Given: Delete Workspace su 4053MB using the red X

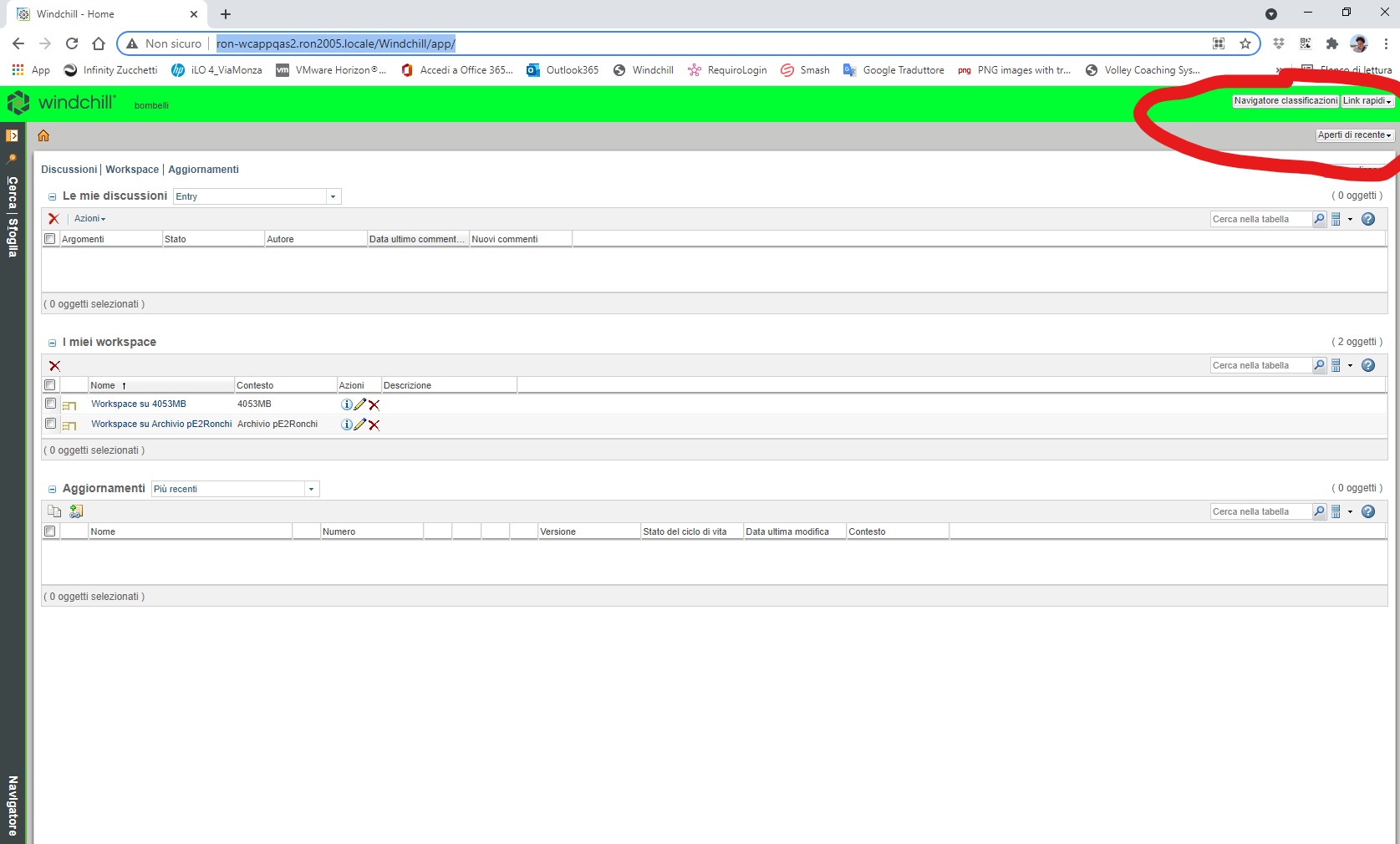Looking at the screenshot, I should coord(374,404).
